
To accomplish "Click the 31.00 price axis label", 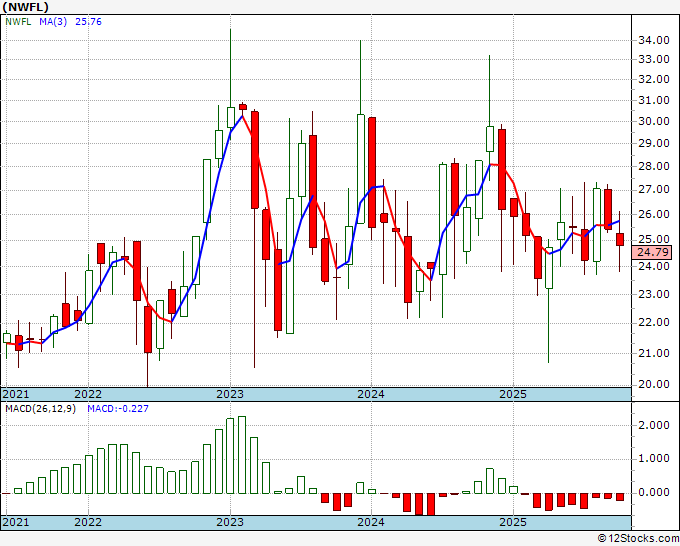I will click(654, 100).
